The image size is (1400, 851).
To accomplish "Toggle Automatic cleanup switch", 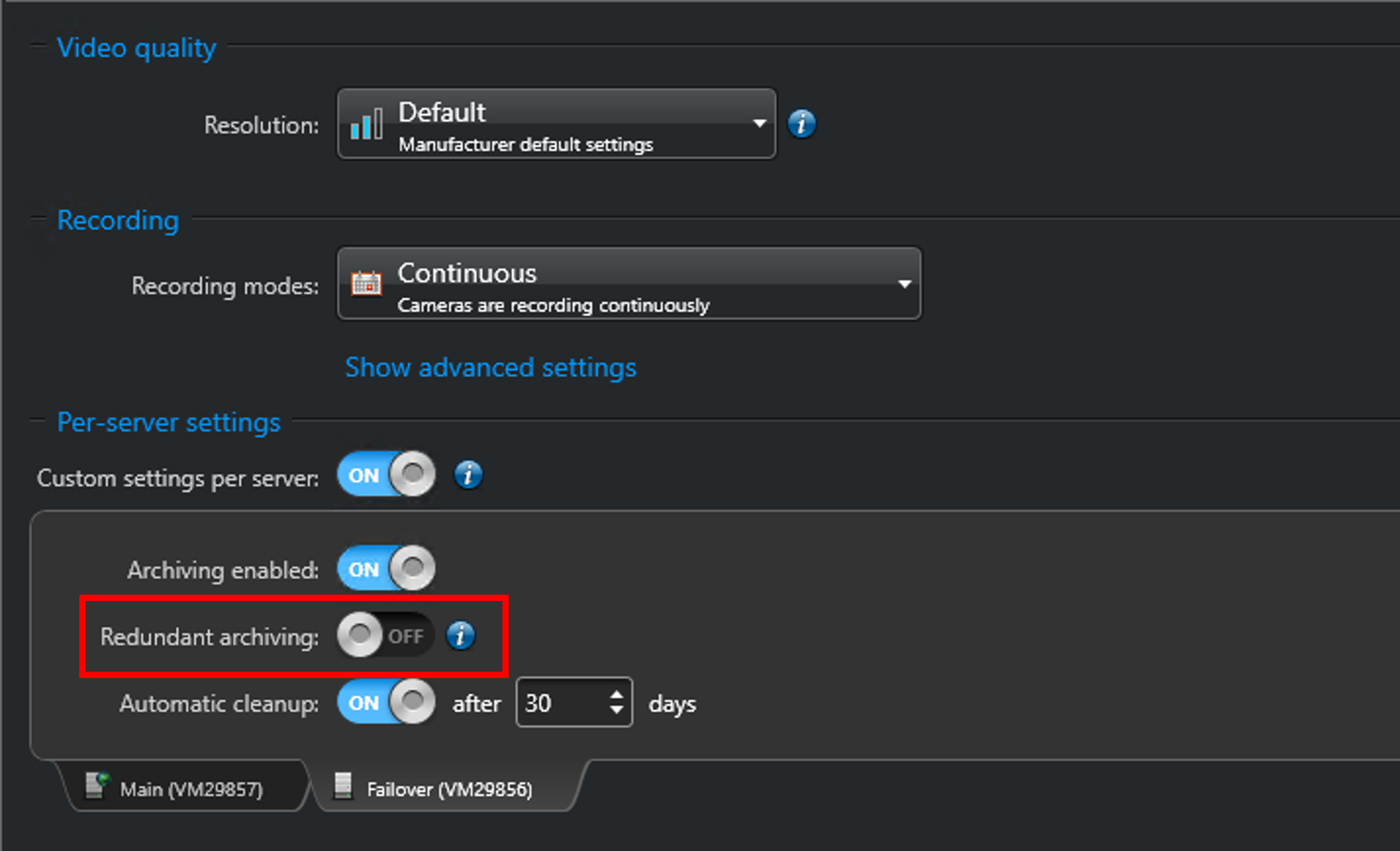I will [x=386, y=701].
